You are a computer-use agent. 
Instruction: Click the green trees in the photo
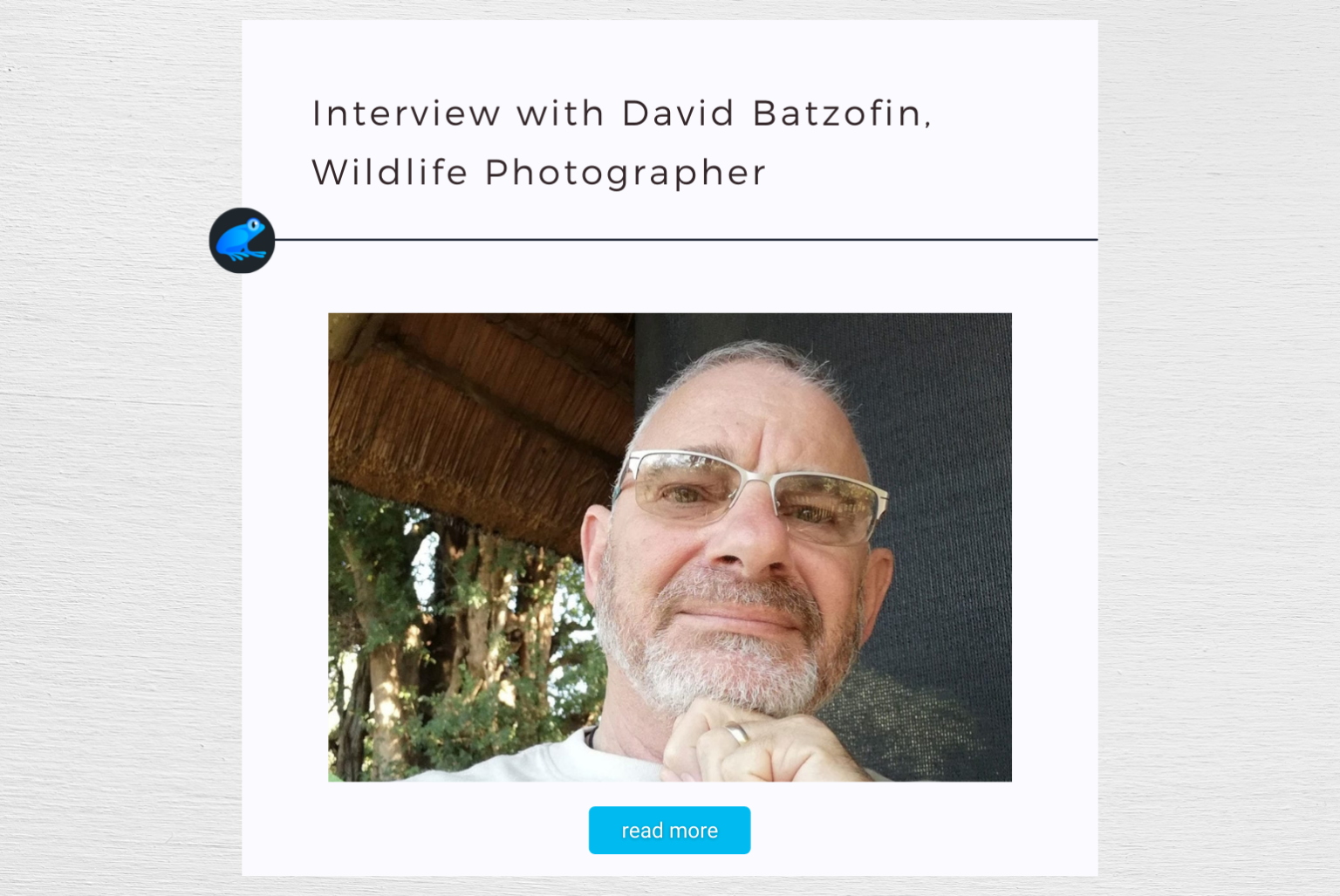click(454, 646)
